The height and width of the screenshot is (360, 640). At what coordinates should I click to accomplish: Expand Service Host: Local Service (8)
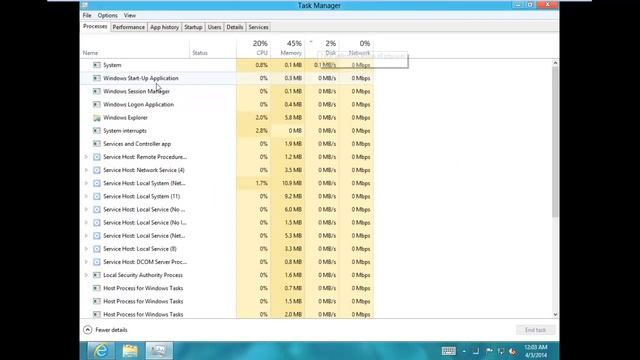tap(86, 249)
